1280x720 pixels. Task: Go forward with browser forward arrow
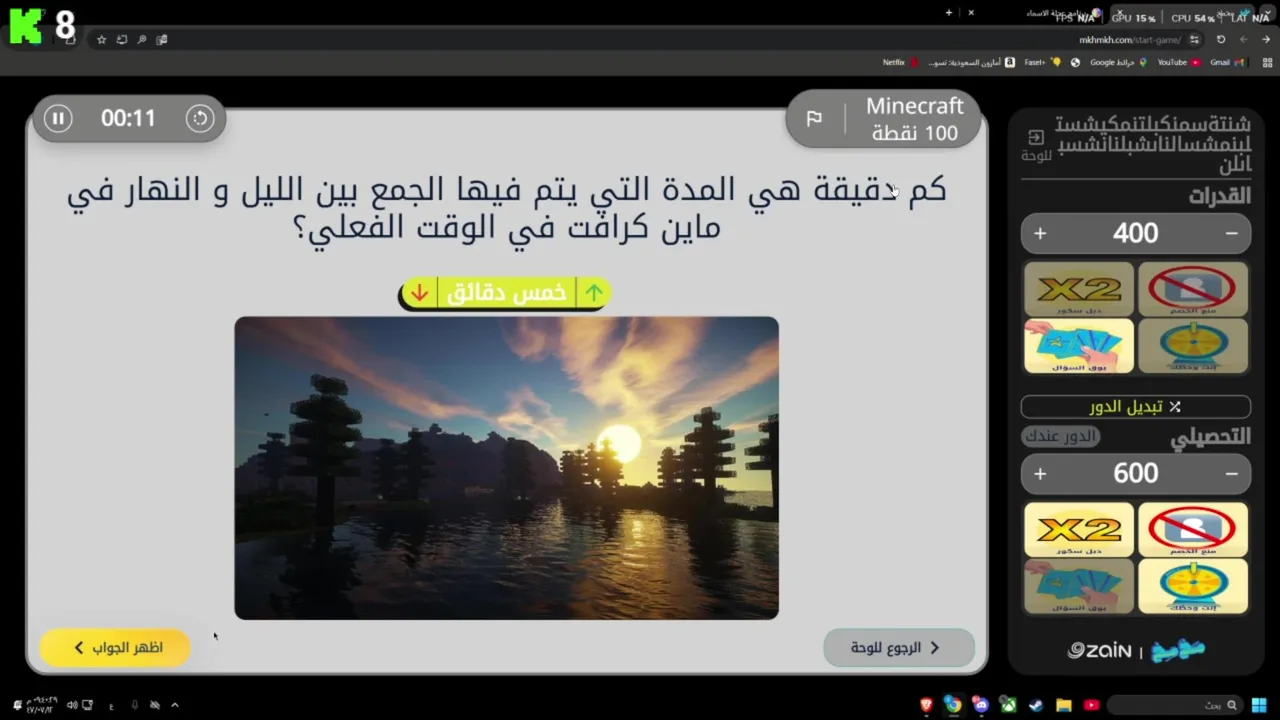tap(1243, 40)
